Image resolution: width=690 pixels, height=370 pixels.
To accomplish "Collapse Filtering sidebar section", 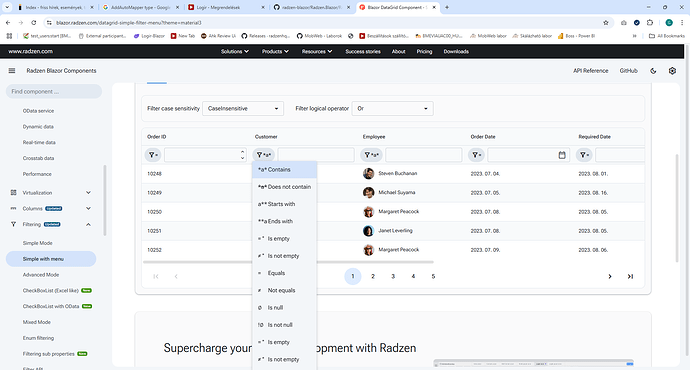I will click(88, 224).
